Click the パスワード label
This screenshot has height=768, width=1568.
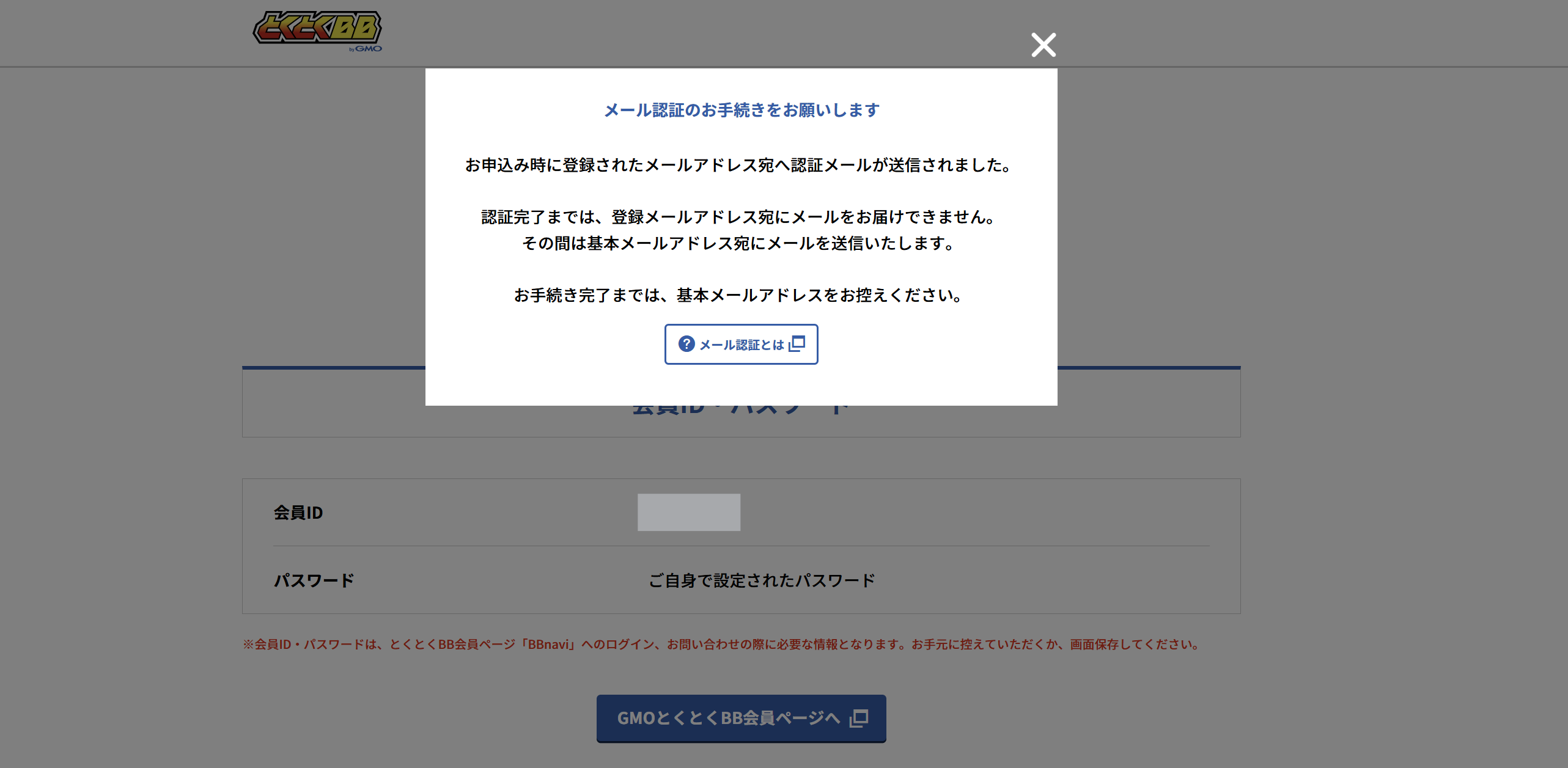tap(314, 580)
